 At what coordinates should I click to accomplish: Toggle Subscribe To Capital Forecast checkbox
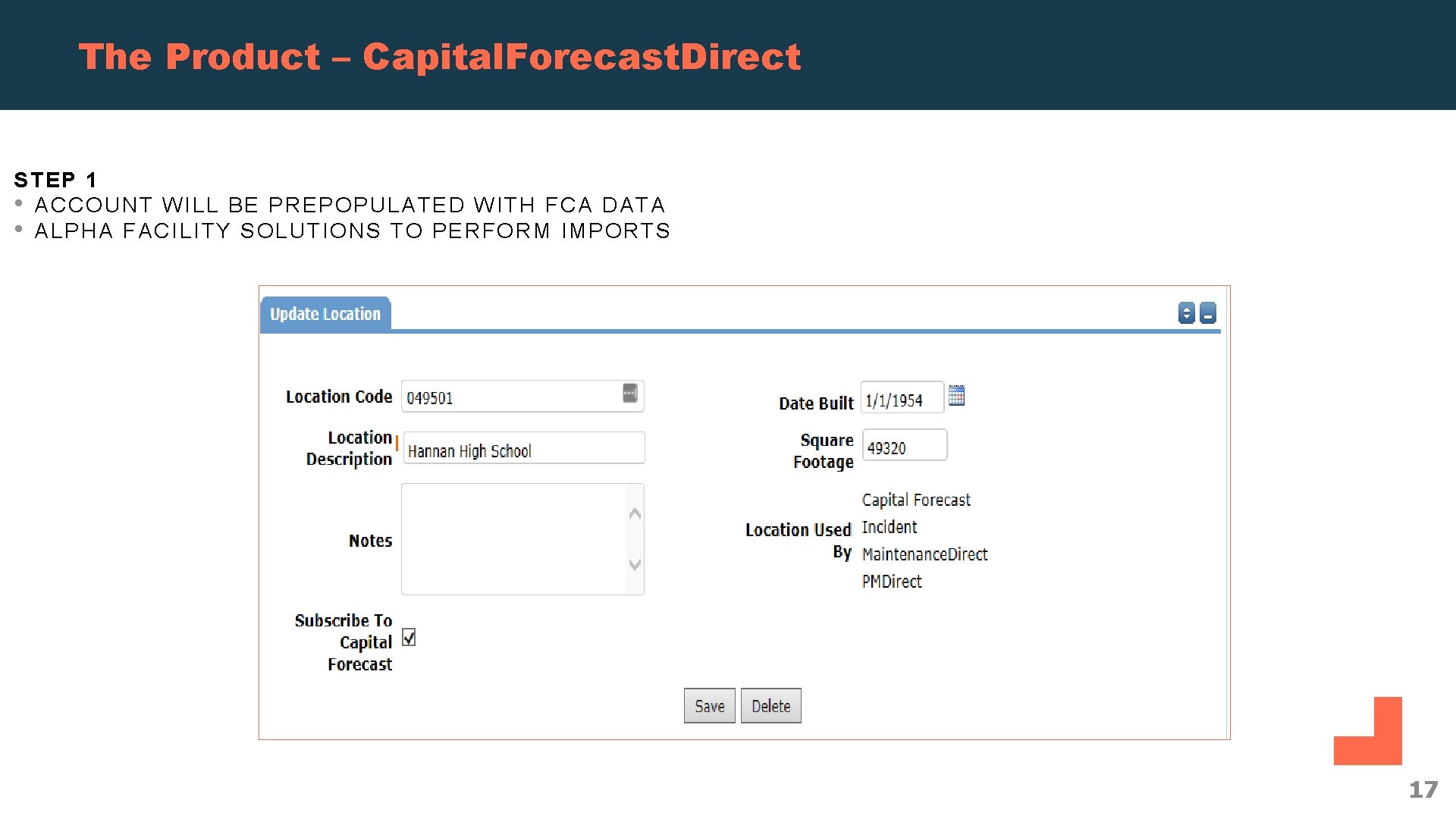click(x=409, y=638)
